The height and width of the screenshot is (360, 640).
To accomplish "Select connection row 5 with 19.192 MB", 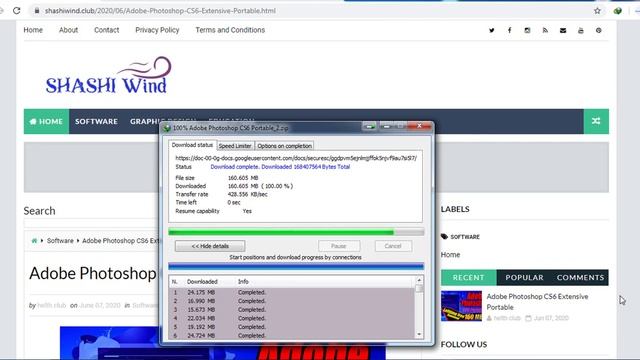I will (x=292, y=327).
